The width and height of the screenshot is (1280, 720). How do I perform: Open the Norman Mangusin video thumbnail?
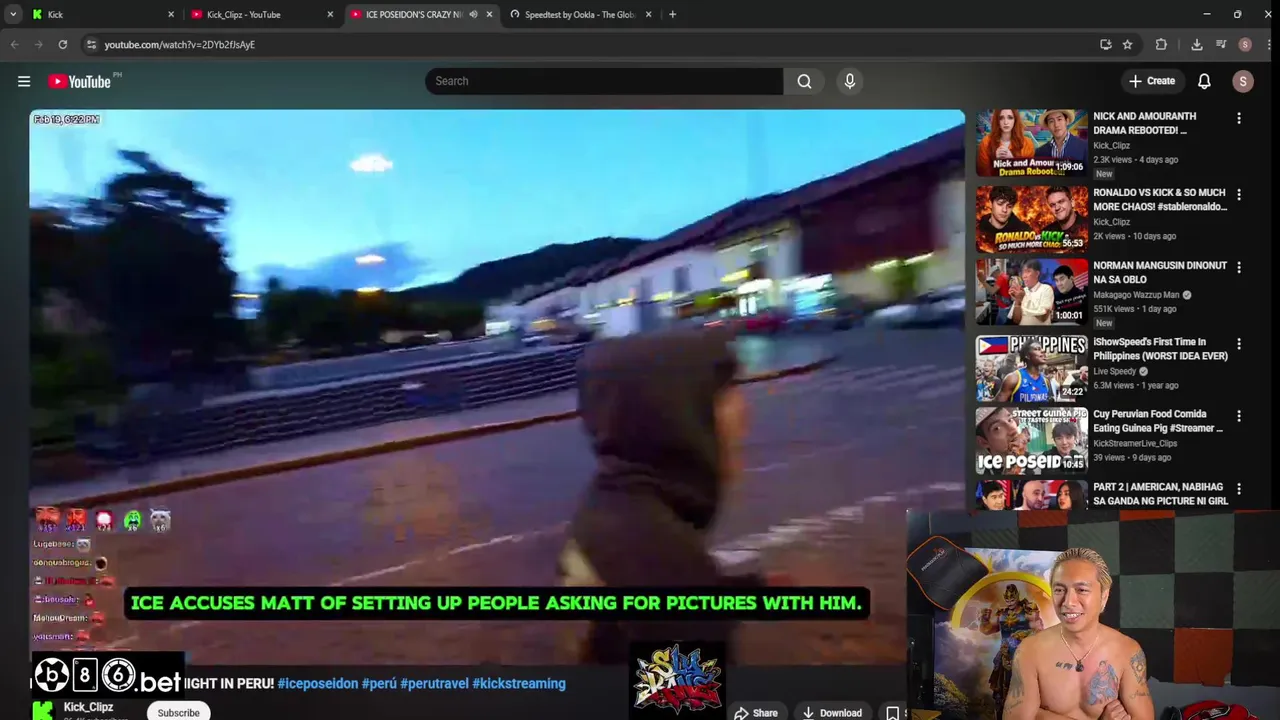coord(1031,292)
